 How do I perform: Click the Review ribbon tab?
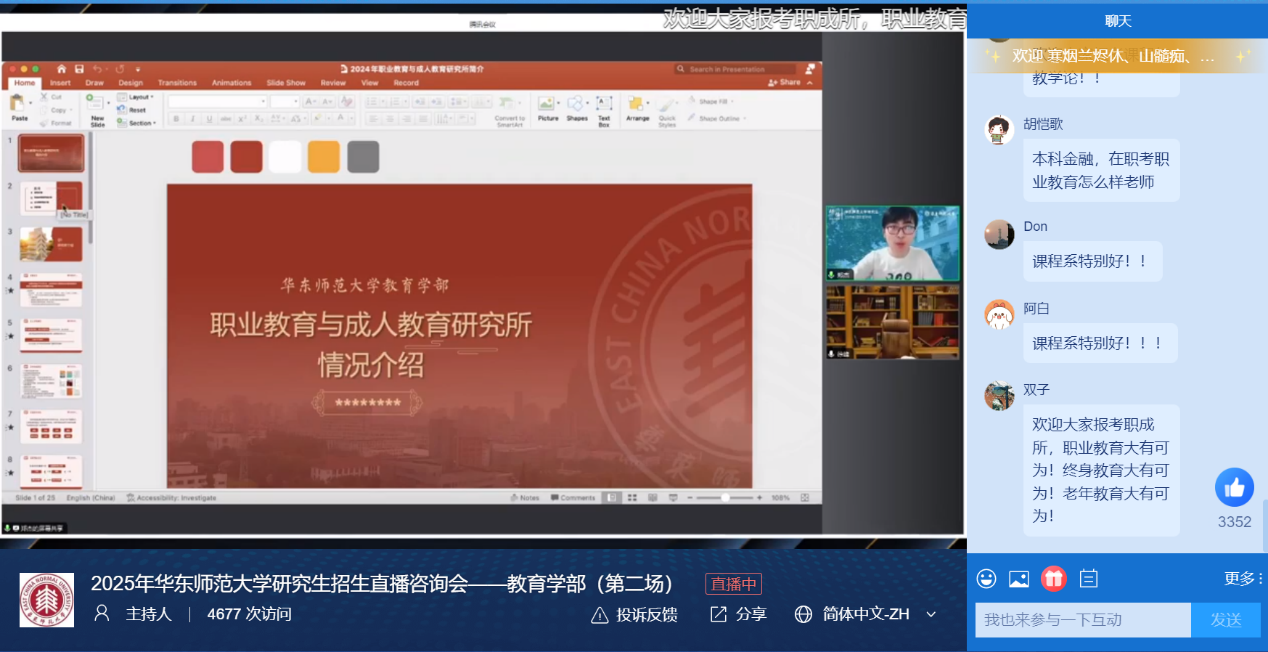pos(333,83)
